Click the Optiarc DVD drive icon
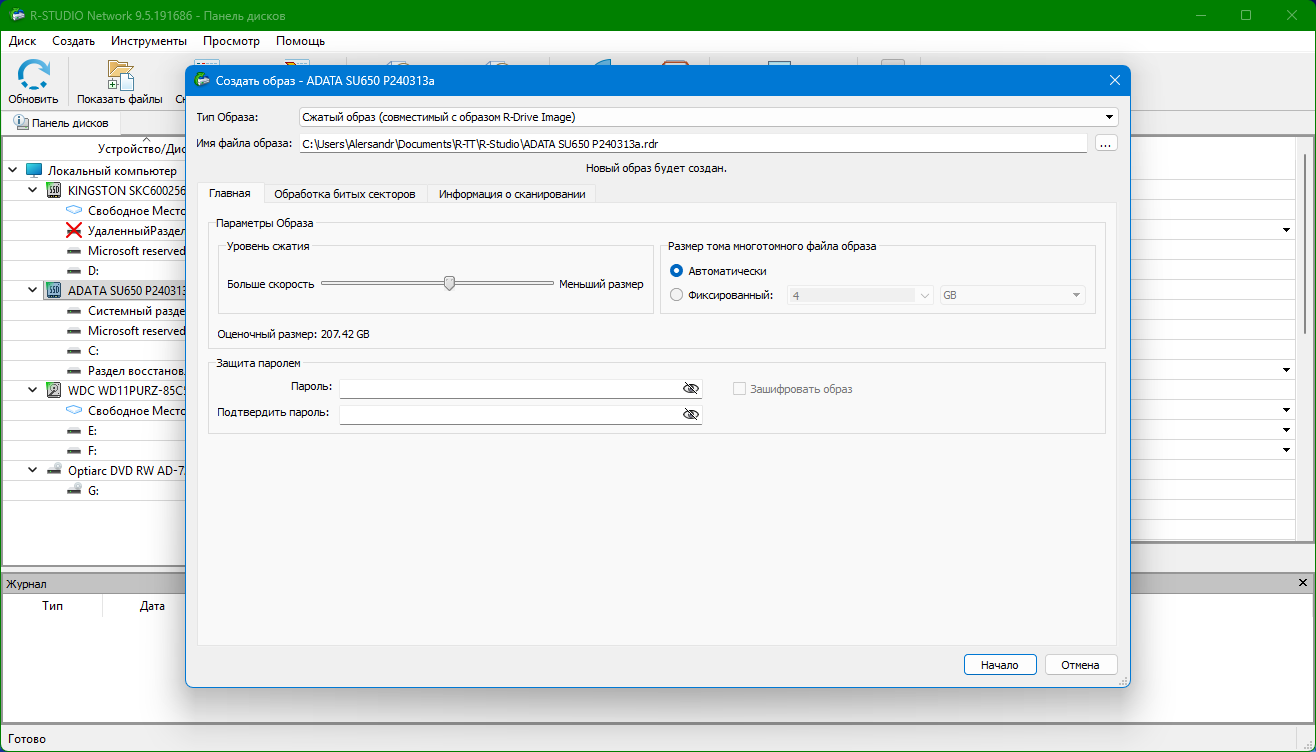Screen dimensions: 1316x752 click(x=54, y=471)
